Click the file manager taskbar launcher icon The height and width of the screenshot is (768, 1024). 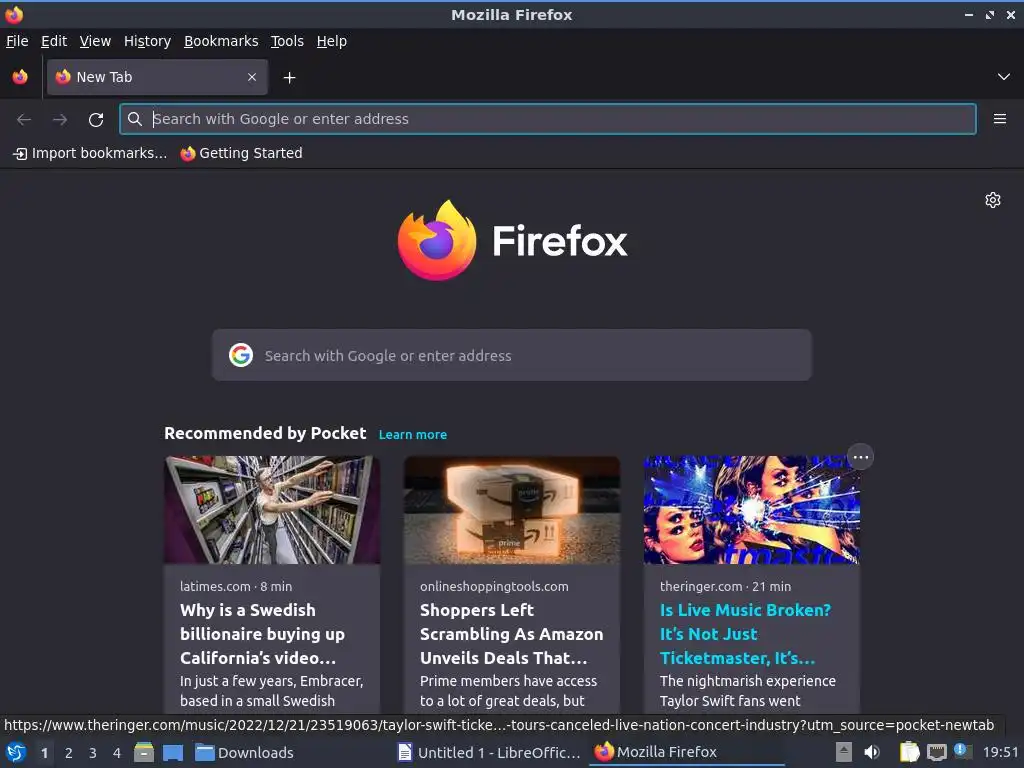144,752
